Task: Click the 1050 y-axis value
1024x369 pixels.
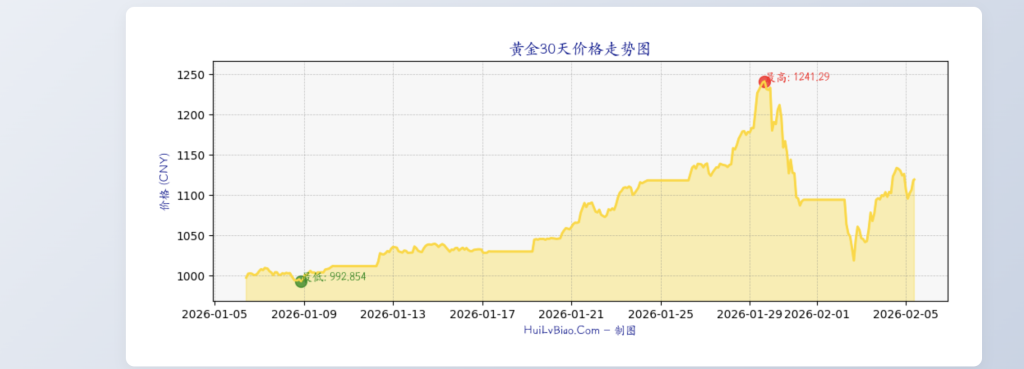Action: pyautogui.click(x=191, y=236)
